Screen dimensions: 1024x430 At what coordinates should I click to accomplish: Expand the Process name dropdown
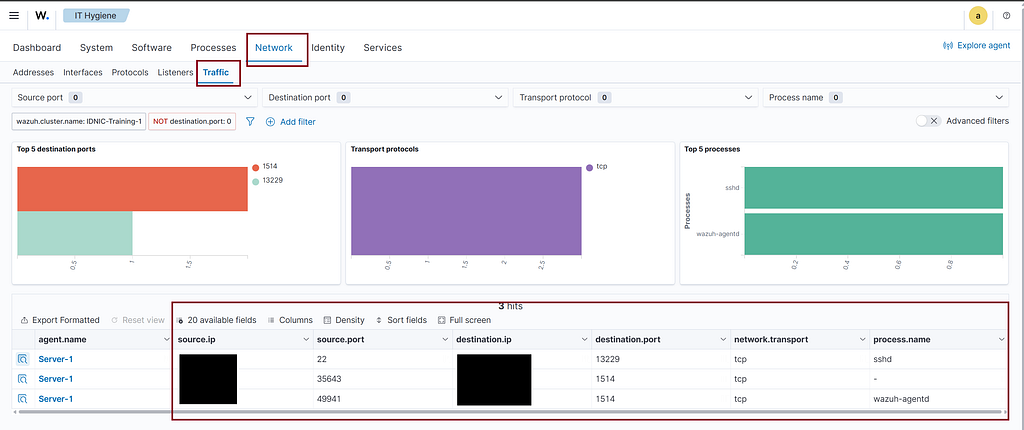point(886,97)
